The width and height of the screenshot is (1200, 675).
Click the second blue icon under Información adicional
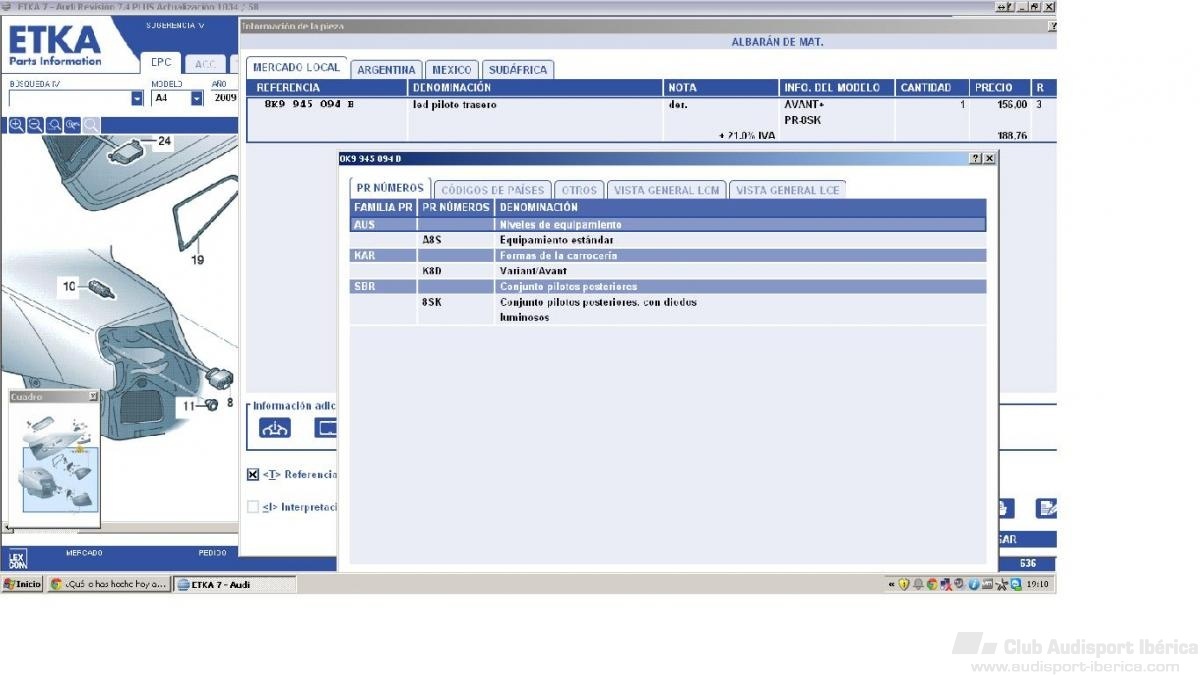tap(326, 427)
